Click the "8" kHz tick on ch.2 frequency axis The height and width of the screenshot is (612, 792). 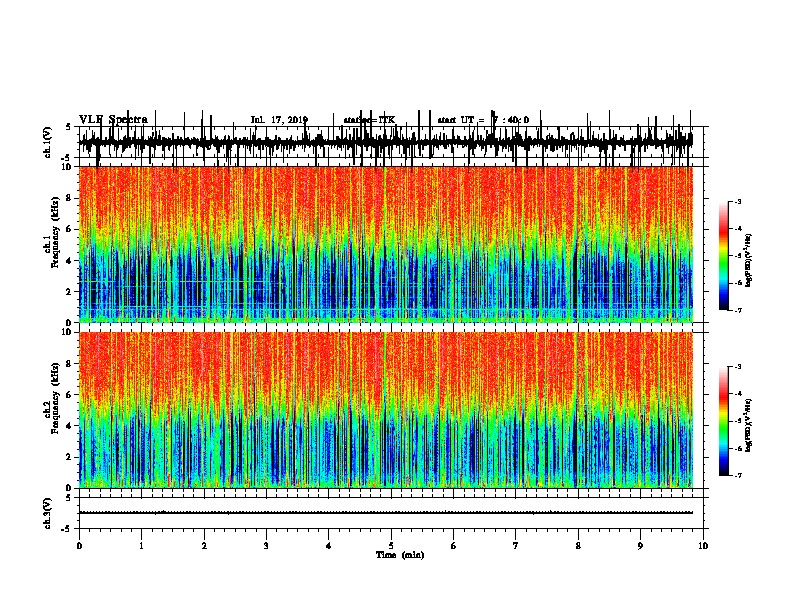(x=69, y=364)
